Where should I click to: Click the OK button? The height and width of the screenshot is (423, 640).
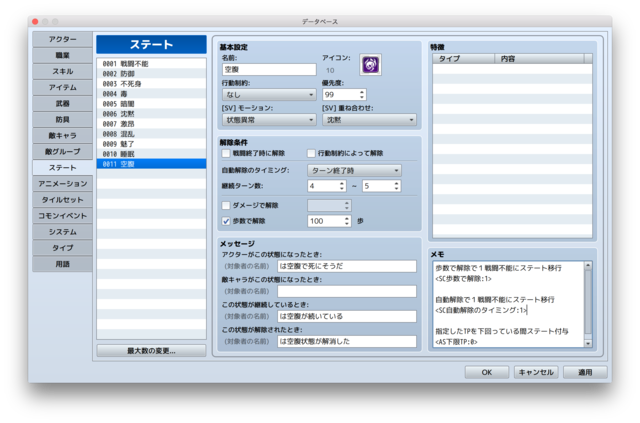point(487,372)
